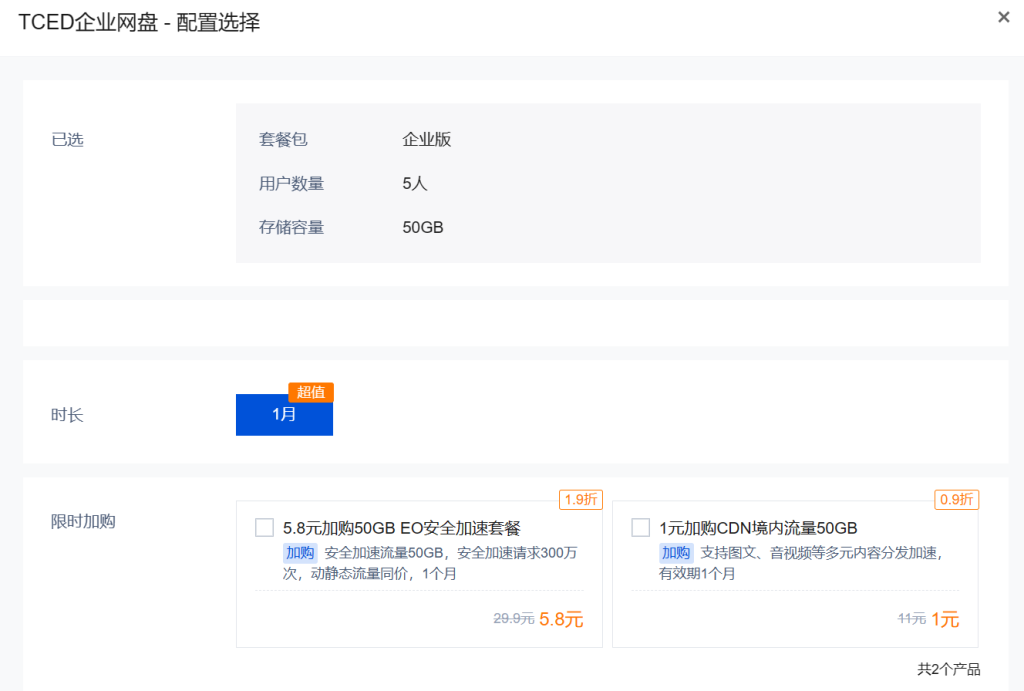Click the struck-through 11元 original price
1024x691 pixels.
(911, 619)
